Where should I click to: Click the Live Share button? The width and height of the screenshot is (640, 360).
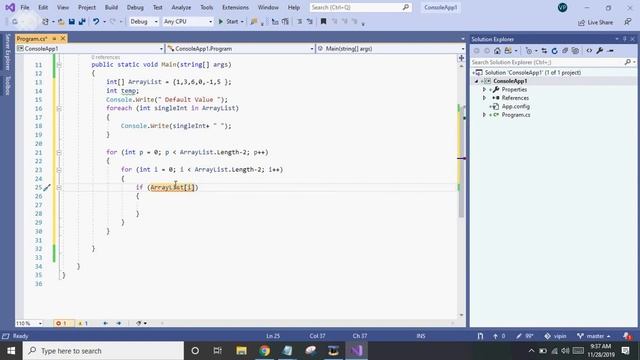596,22
